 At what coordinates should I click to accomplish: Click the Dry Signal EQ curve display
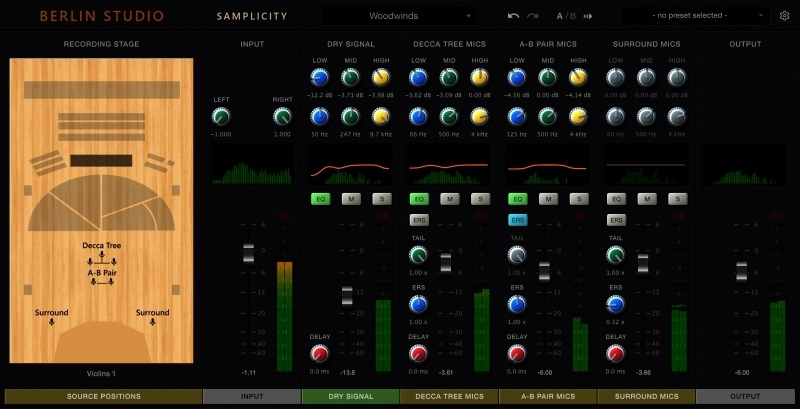pyautogui.click(x=351, y=165)
